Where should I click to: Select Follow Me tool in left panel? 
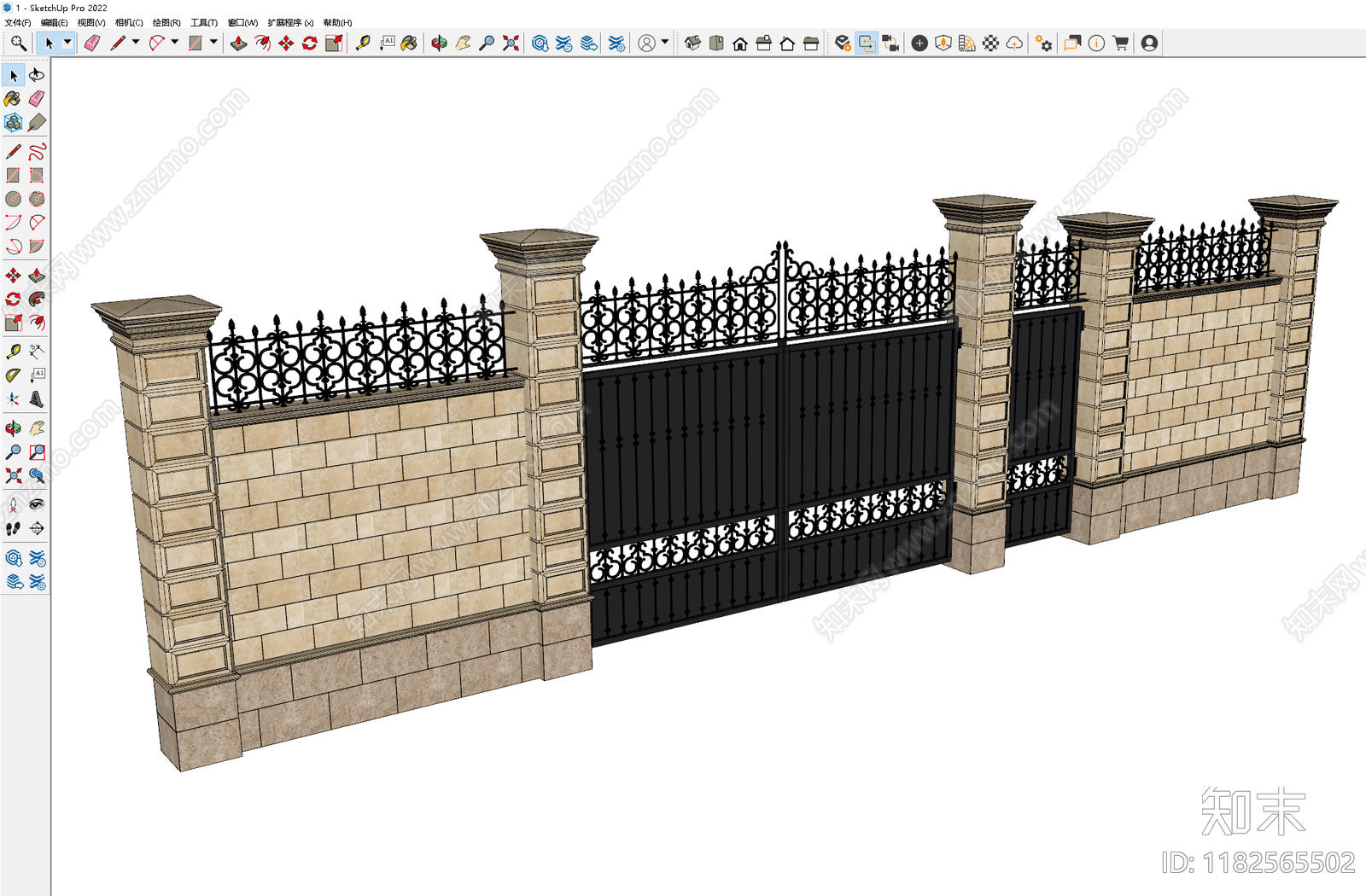click(x=37, y=299)
